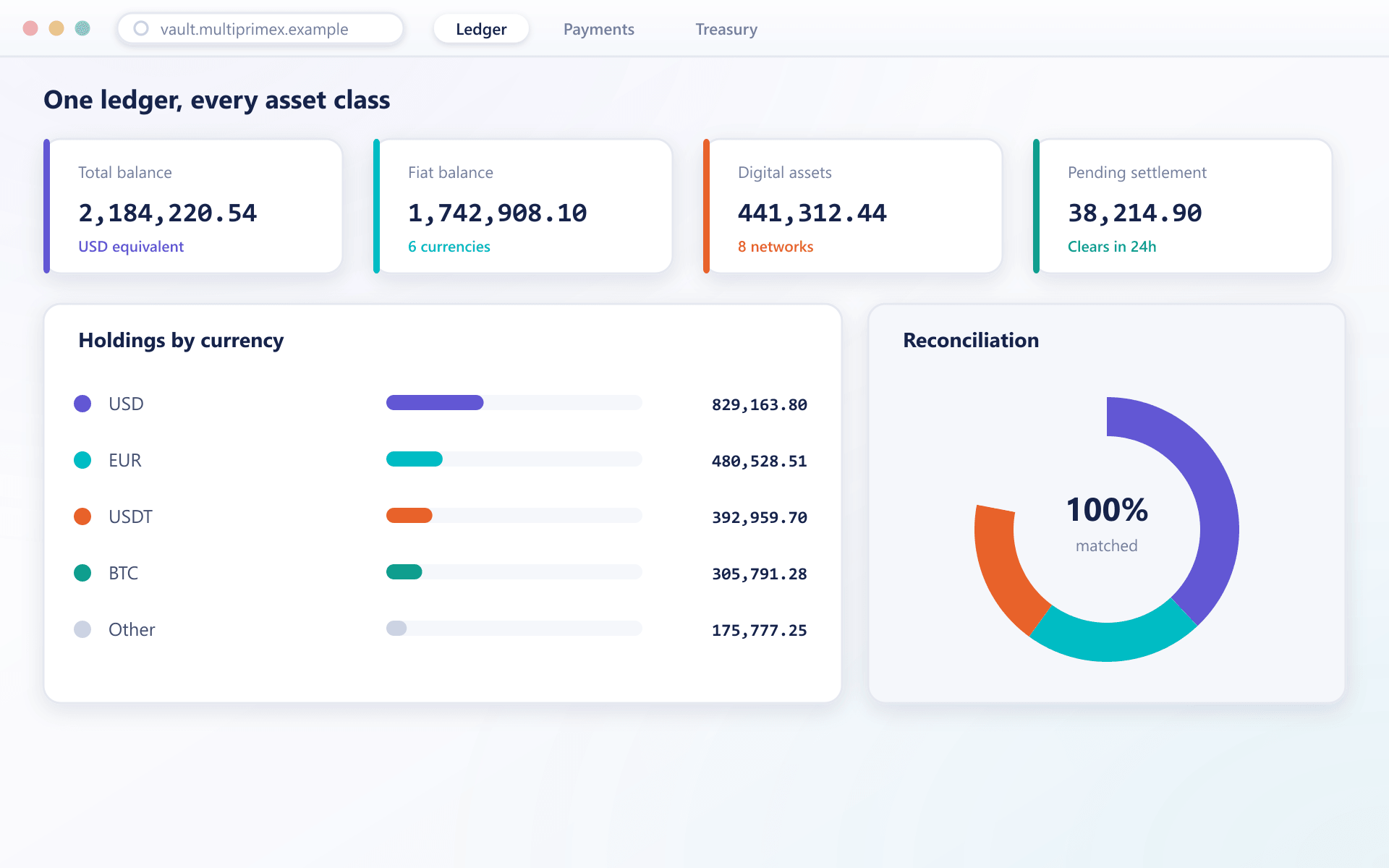Click the circle icon in the address bar
The width and height of the screenshot is (1389, 868).
click(141, 28)
